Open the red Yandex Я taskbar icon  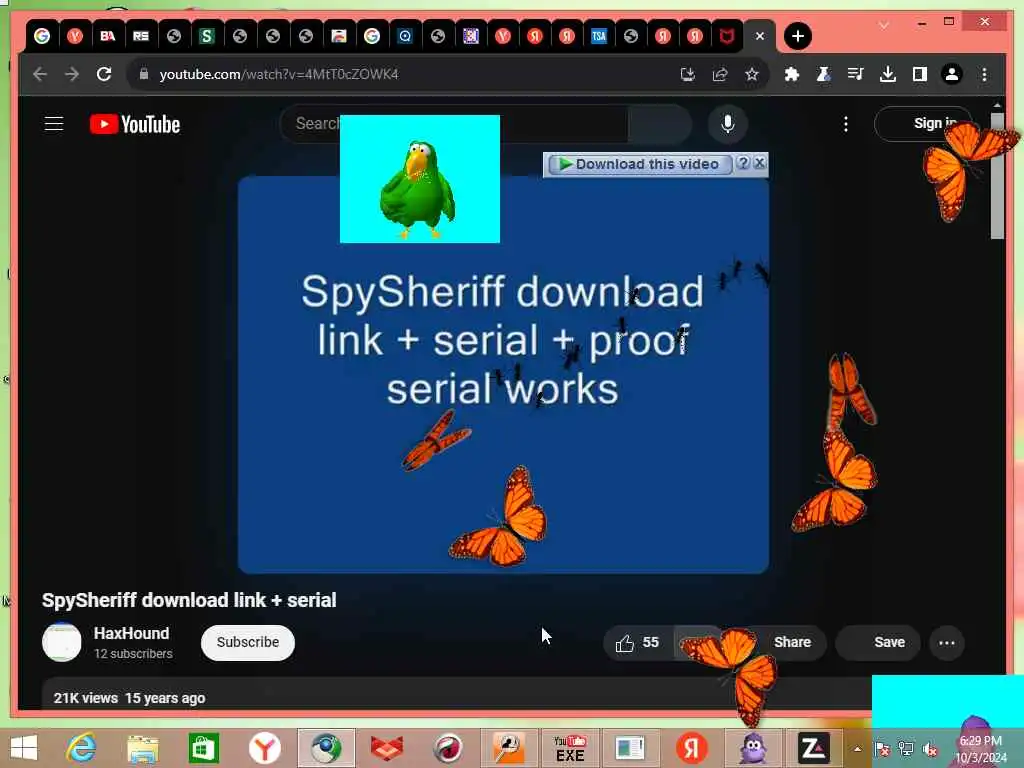[692, 748]
